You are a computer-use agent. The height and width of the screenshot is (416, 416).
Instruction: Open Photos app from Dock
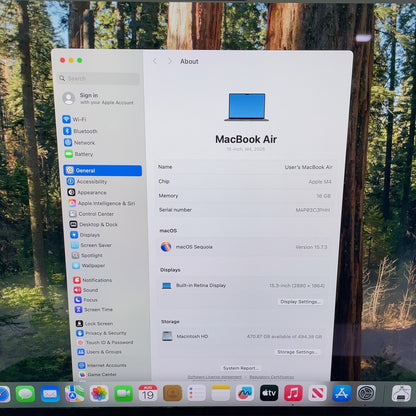pos(99,394)
